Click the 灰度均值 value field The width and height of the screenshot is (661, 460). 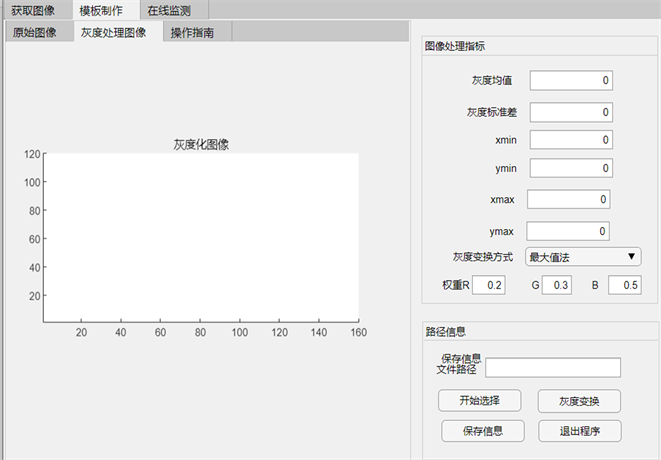[x=570, y=81]
